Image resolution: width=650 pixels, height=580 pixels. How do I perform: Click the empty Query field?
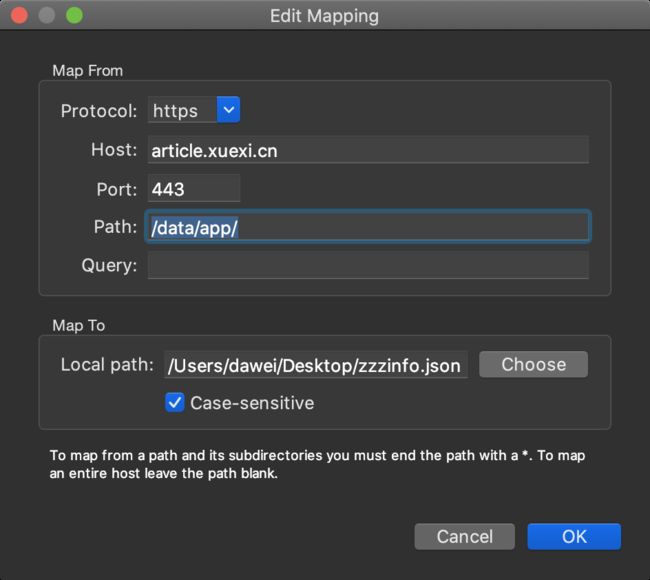[368, 265]
